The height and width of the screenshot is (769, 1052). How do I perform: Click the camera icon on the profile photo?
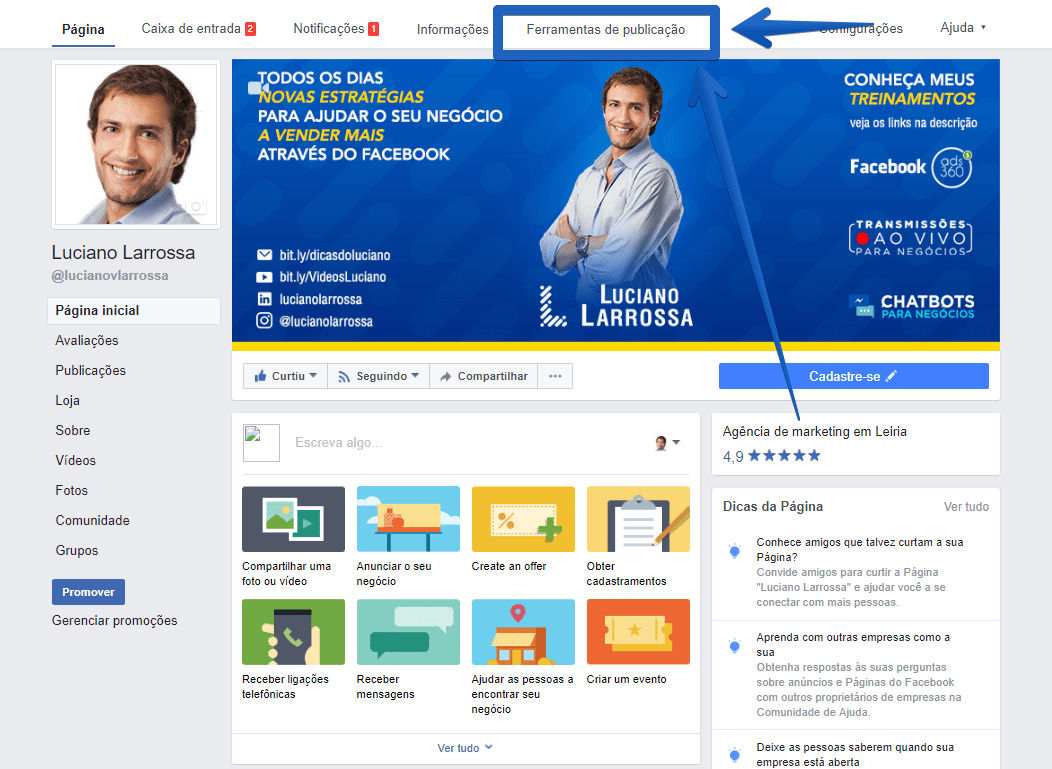(x=197, y=206)
